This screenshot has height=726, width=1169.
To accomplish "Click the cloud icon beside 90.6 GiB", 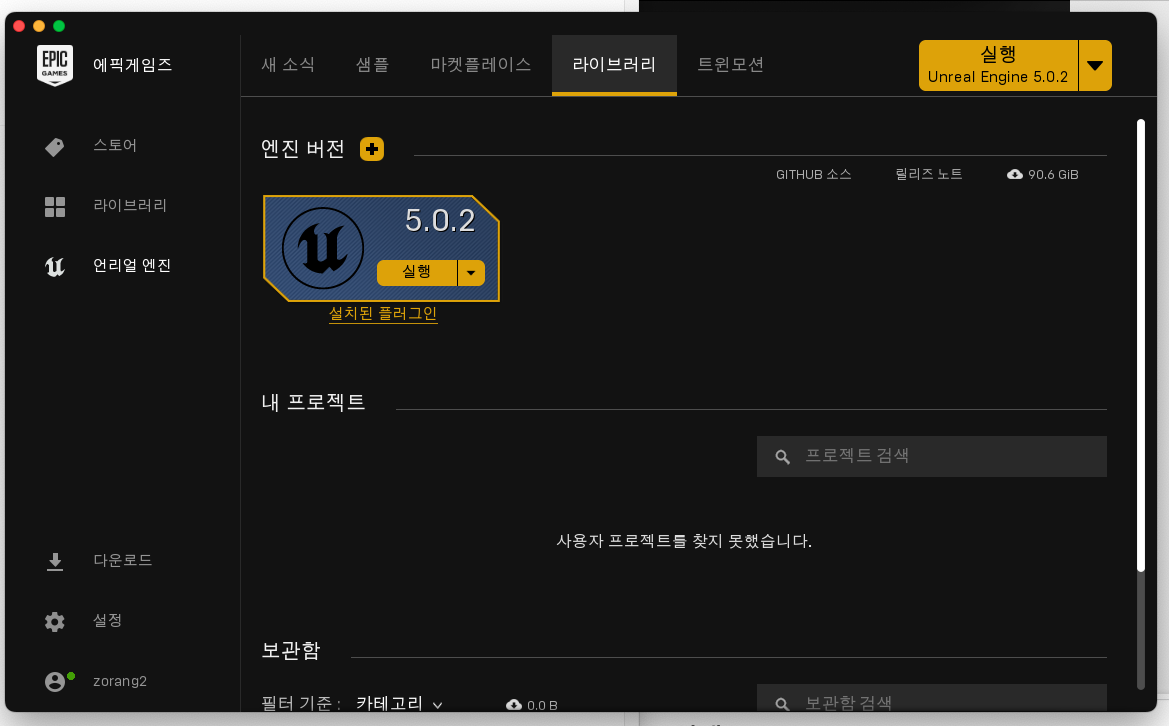I will coord(1015,174).
